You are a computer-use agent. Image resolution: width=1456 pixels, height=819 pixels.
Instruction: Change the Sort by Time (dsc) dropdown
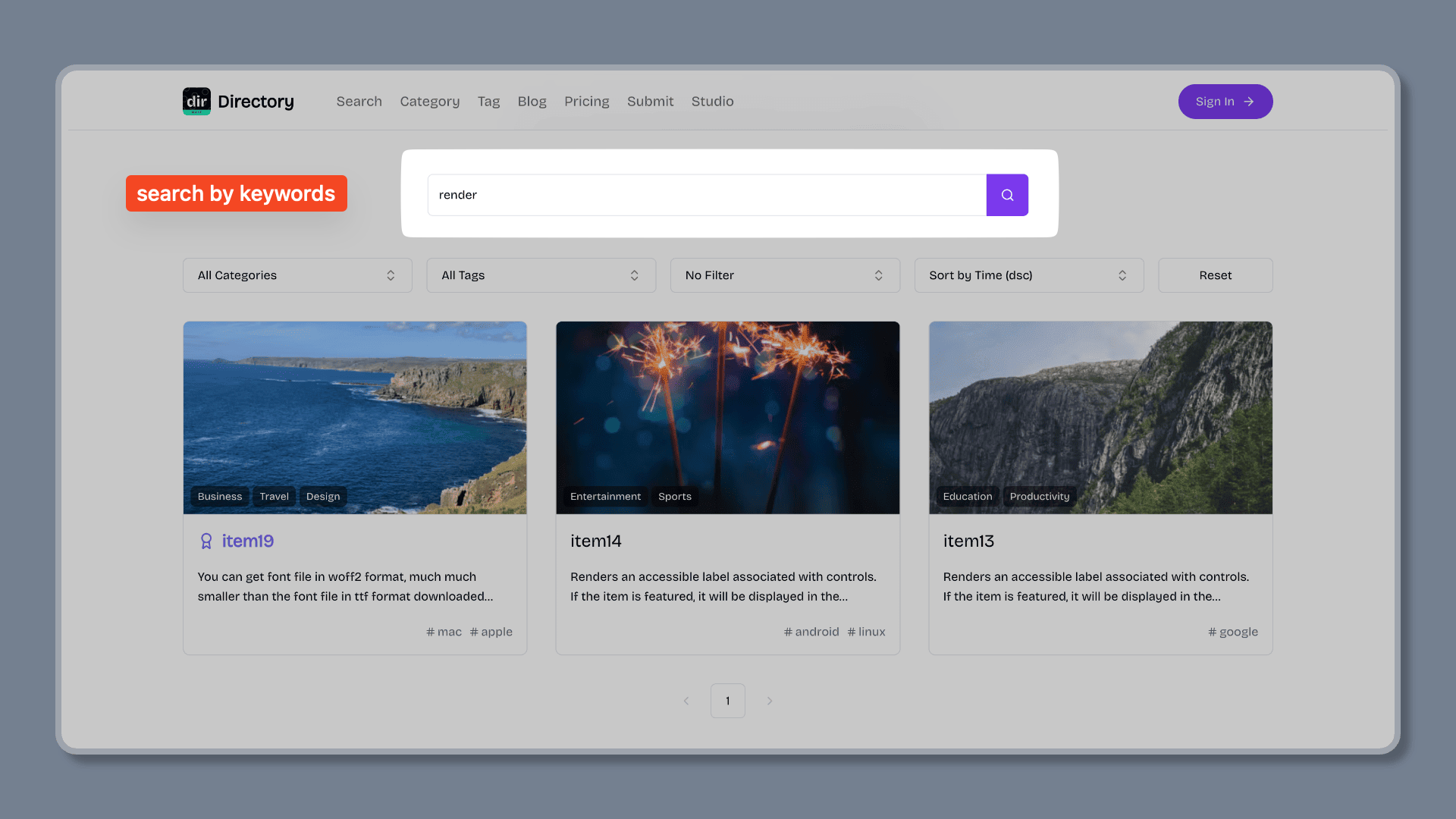point(1028,275)
